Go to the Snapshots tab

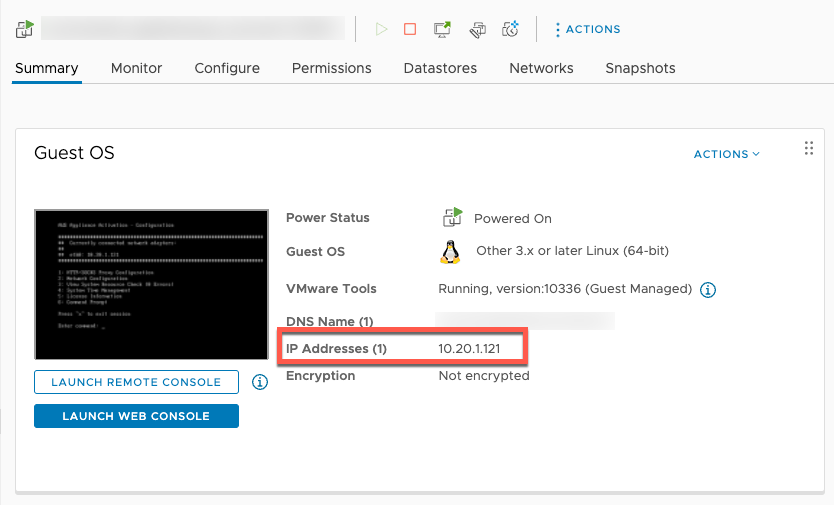pyautogui.click(x=640, y=68)
